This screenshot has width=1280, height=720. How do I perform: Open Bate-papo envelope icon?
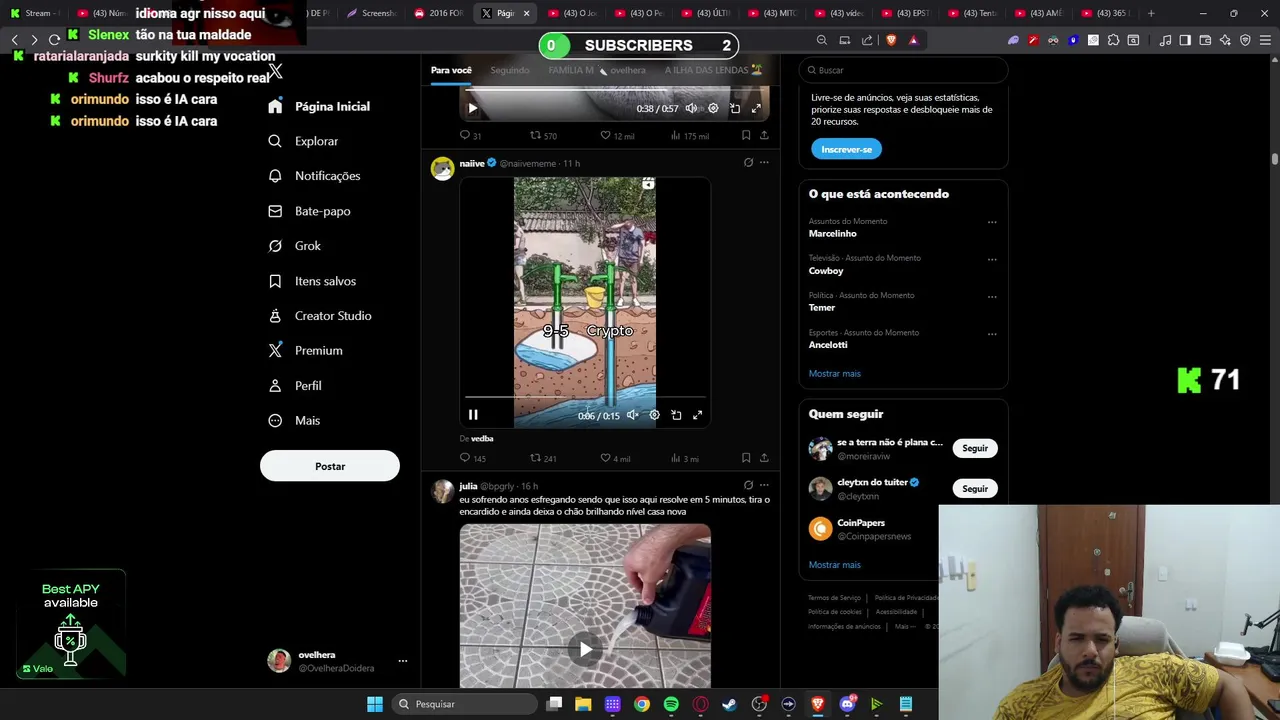(x=275, y=211)
